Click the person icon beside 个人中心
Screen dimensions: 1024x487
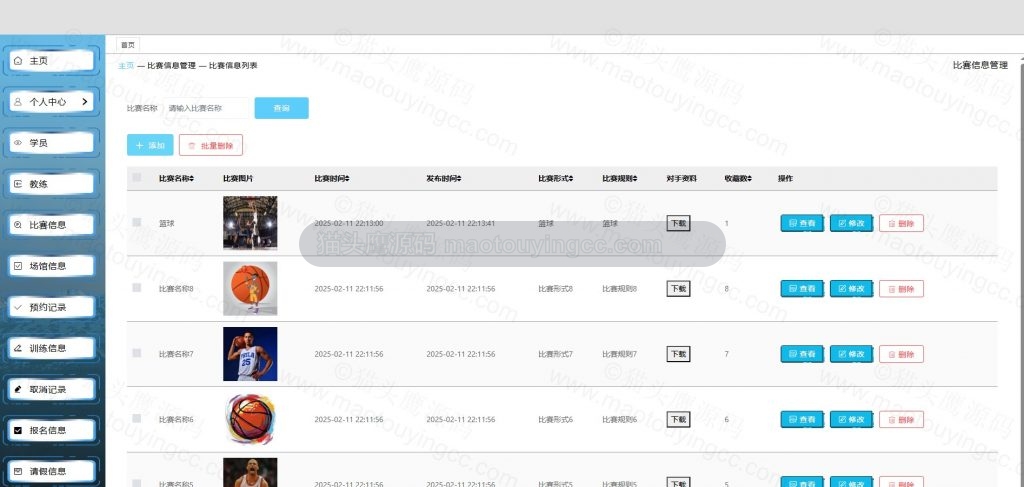click(x=18, y=102)
